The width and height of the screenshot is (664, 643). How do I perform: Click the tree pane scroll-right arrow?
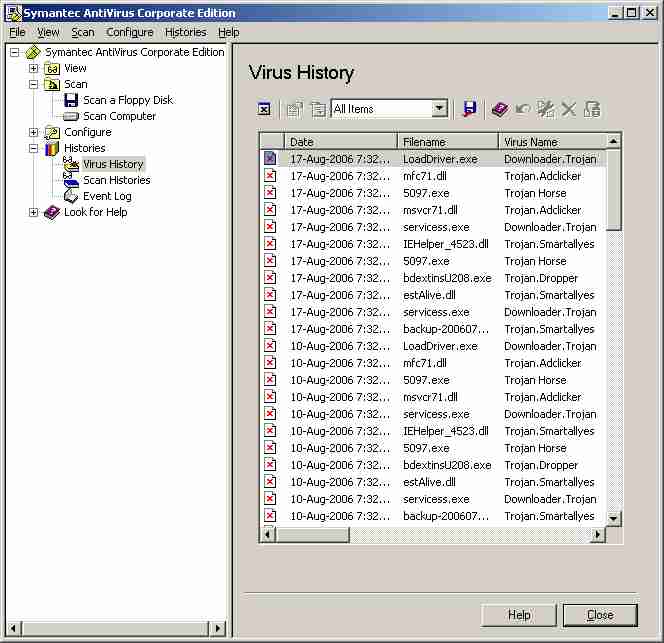(218, 628)
